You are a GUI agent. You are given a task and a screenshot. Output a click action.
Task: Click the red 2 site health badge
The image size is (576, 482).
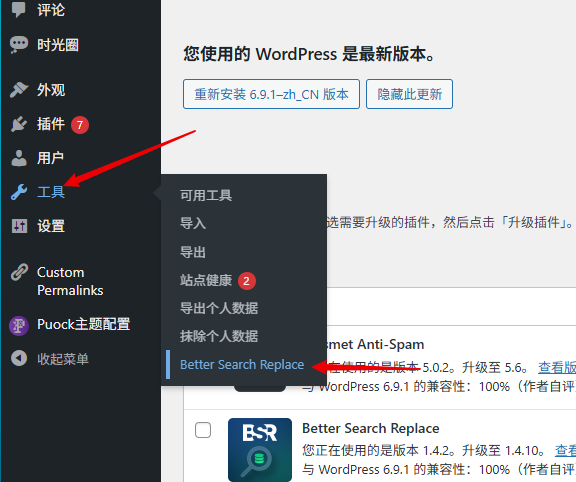click(x=246, y=281)
